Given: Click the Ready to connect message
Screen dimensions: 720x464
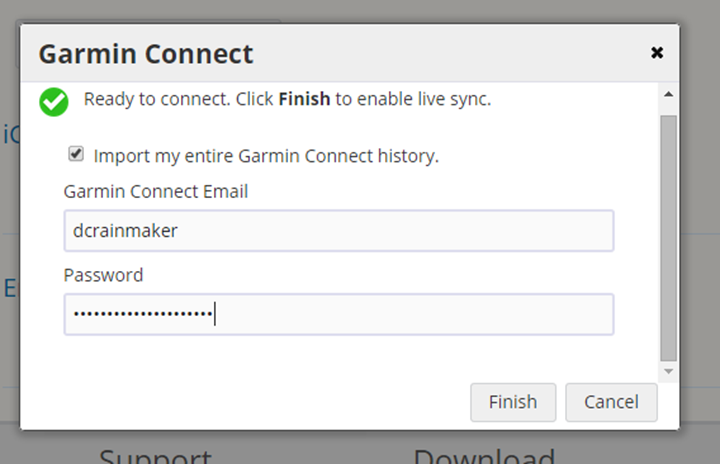Looking at the screenshot, I should 287,99.
